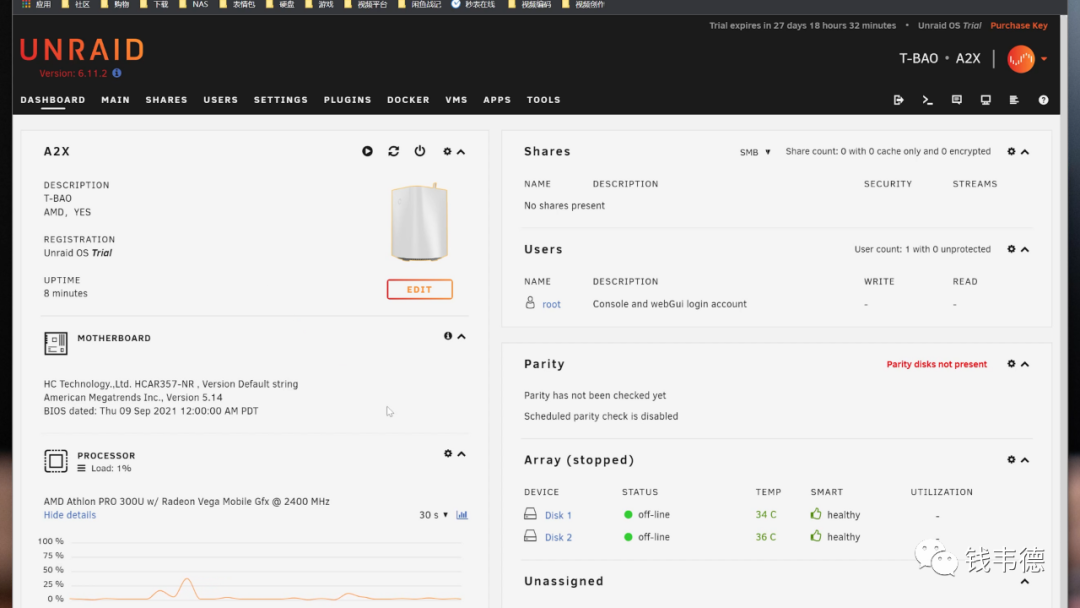Image resolution: width=1080 pixels, height=608 pixels.
Task: Open Array gear settings
Action: 1011,459
